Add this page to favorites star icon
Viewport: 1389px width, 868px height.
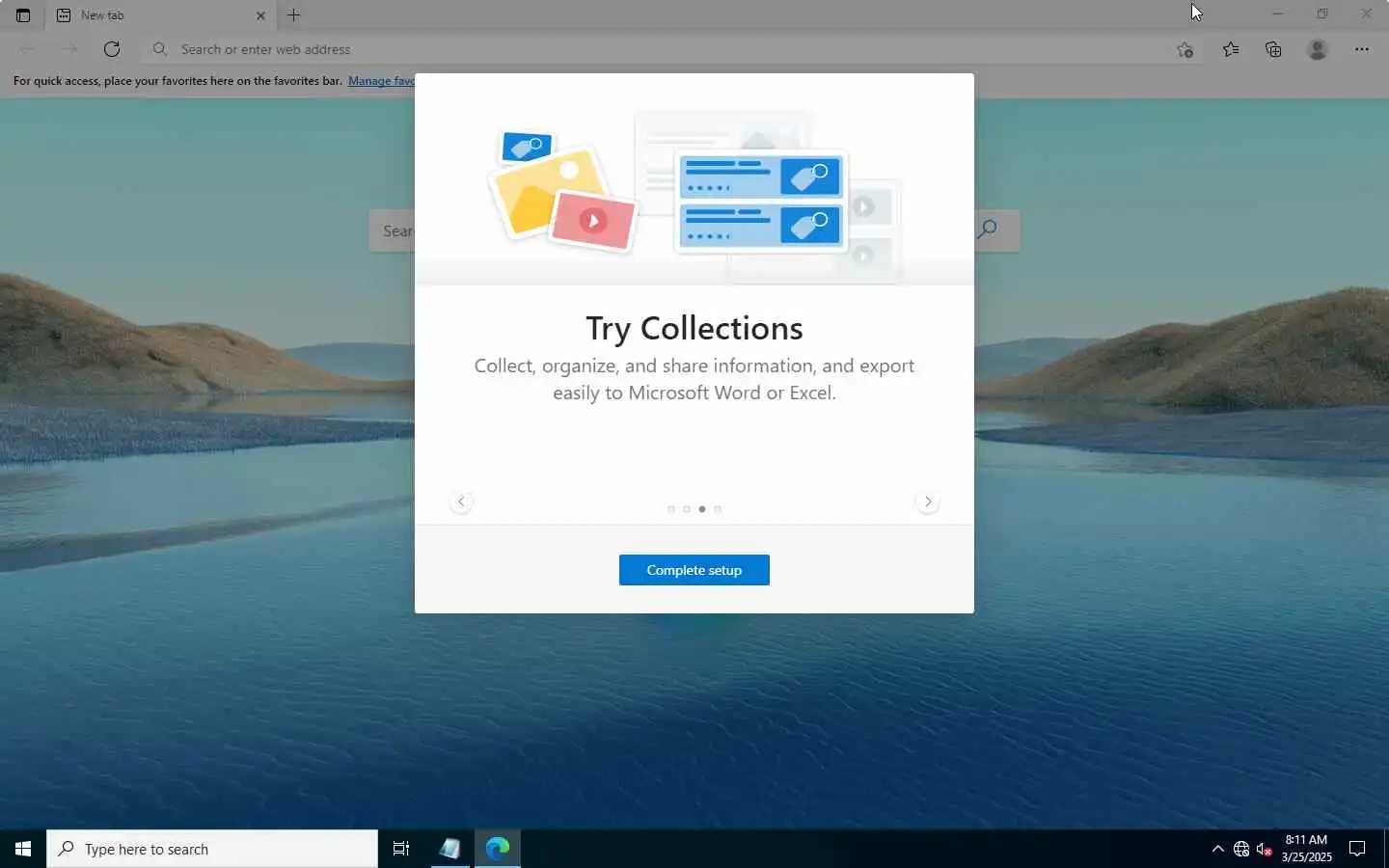(1185, 49)
